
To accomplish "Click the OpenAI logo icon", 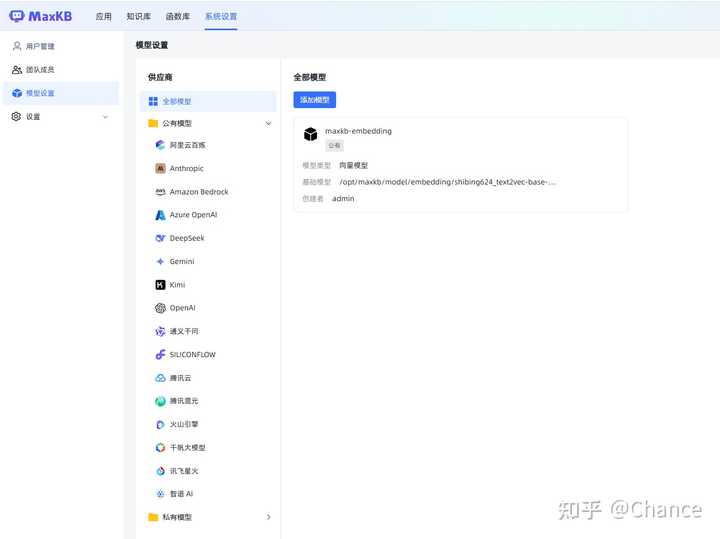I will coord(160,308).
